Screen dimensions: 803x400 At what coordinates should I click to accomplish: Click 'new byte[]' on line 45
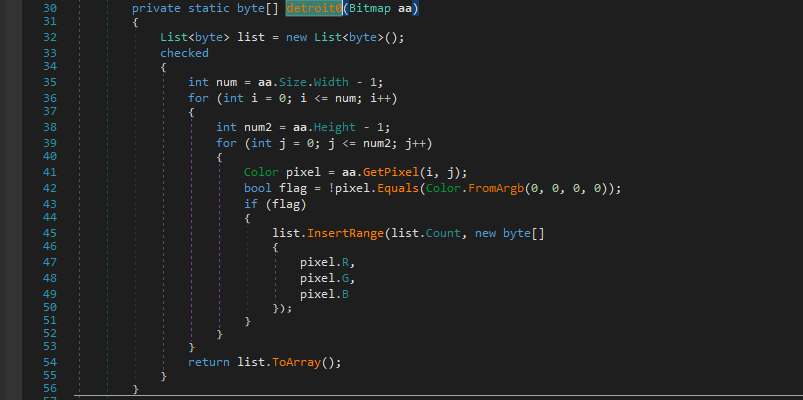click(510, 234)
